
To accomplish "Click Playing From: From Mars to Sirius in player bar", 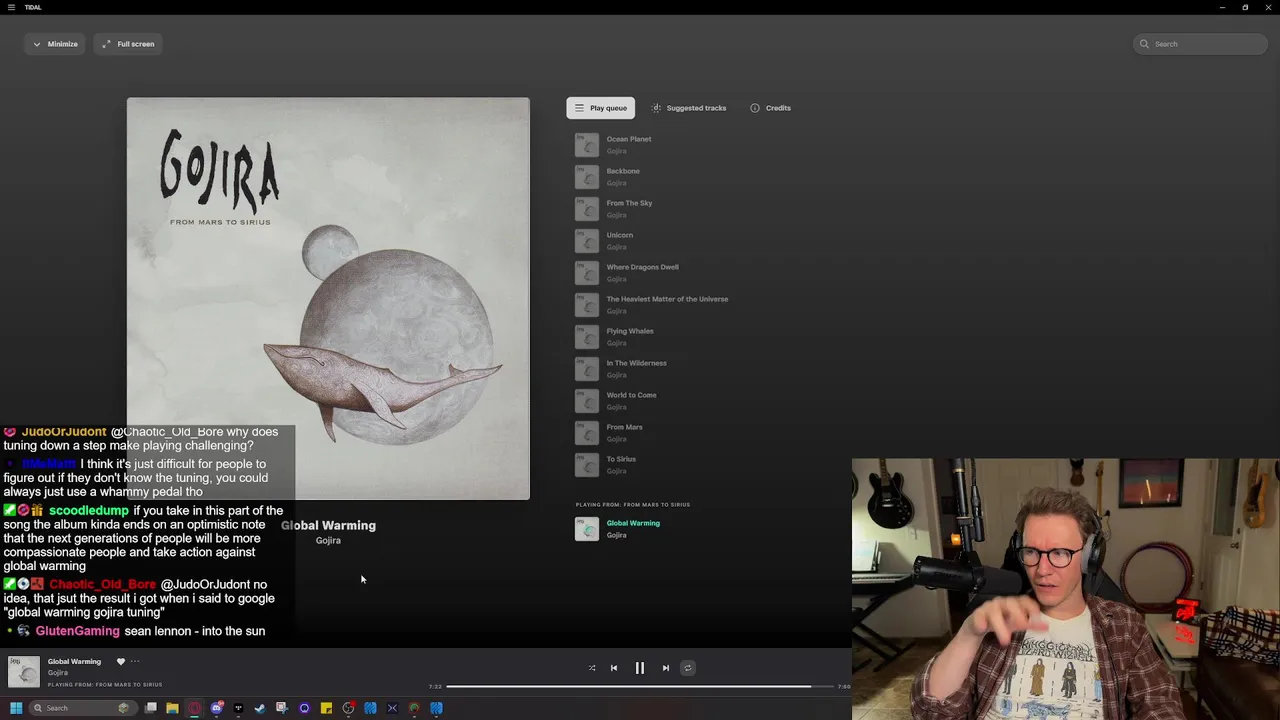I will 105,685.
